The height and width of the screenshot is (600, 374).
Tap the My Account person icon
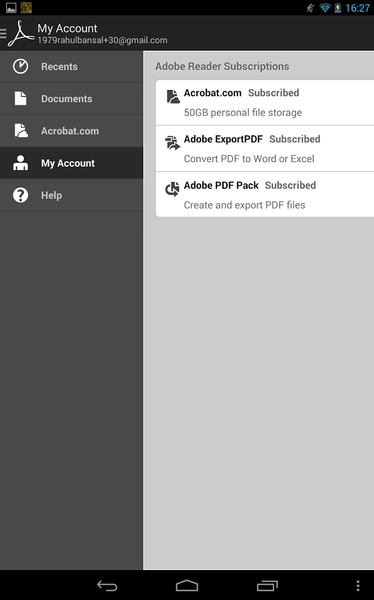[20, 163]
